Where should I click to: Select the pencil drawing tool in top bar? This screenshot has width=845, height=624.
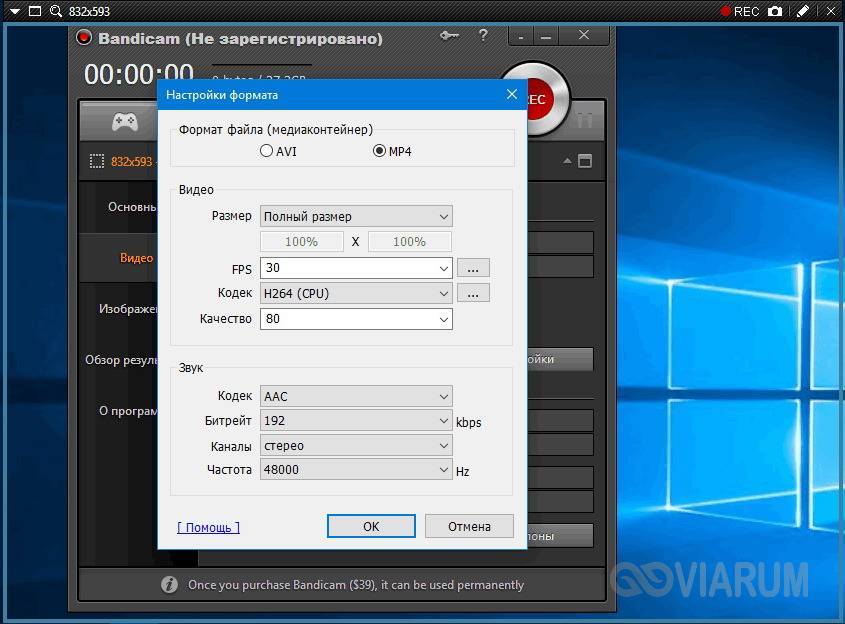(x=802, y=11)
